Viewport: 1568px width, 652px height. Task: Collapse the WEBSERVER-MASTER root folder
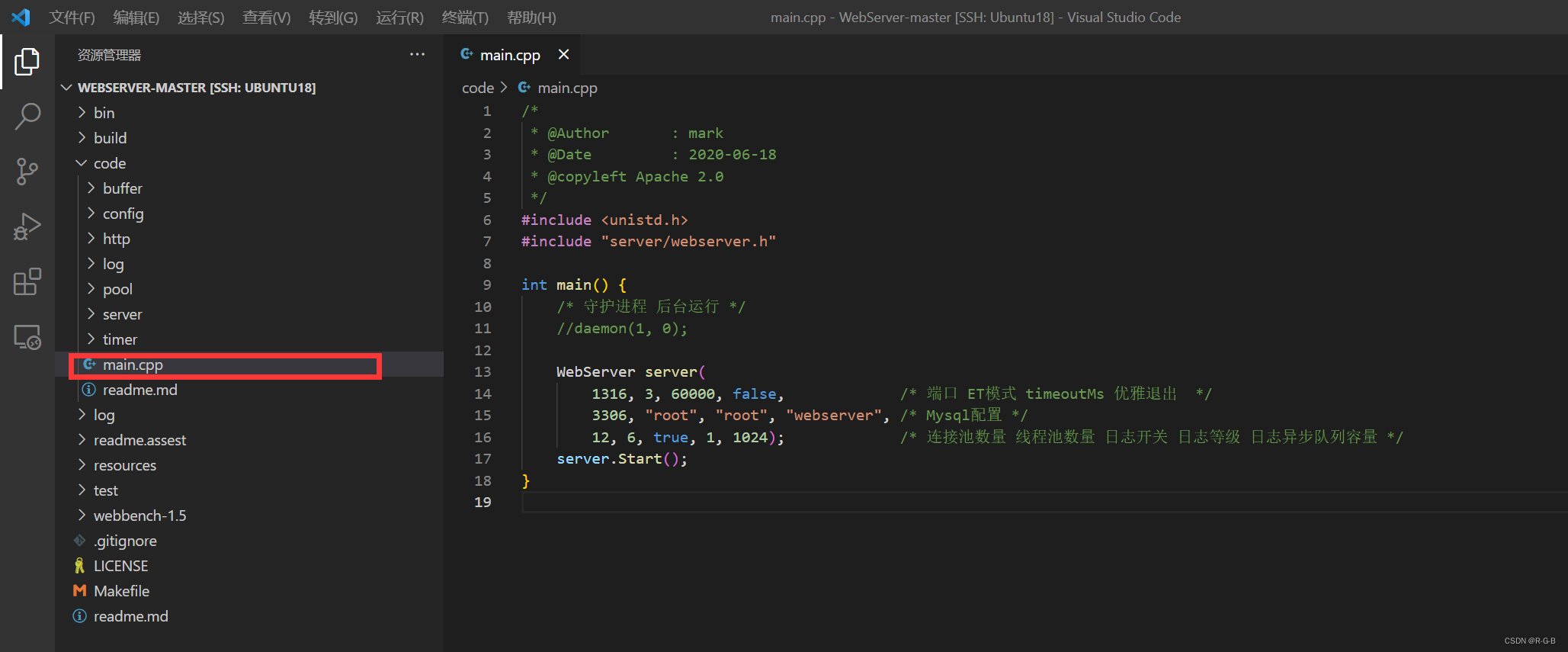click(67, 88)
